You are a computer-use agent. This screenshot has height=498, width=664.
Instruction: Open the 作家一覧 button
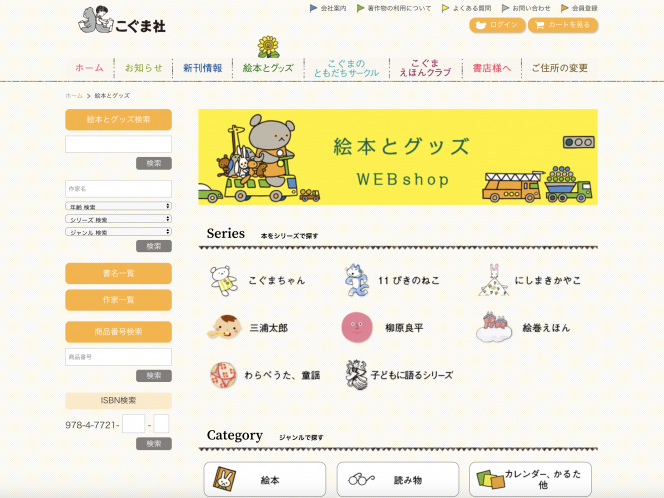[118, 300]
